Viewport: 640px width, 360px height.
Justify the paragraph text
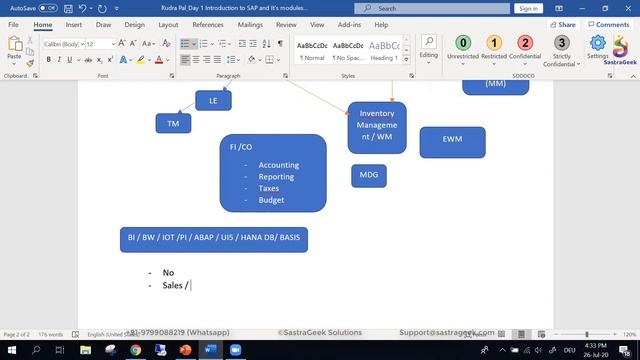[x=217, y=60]
